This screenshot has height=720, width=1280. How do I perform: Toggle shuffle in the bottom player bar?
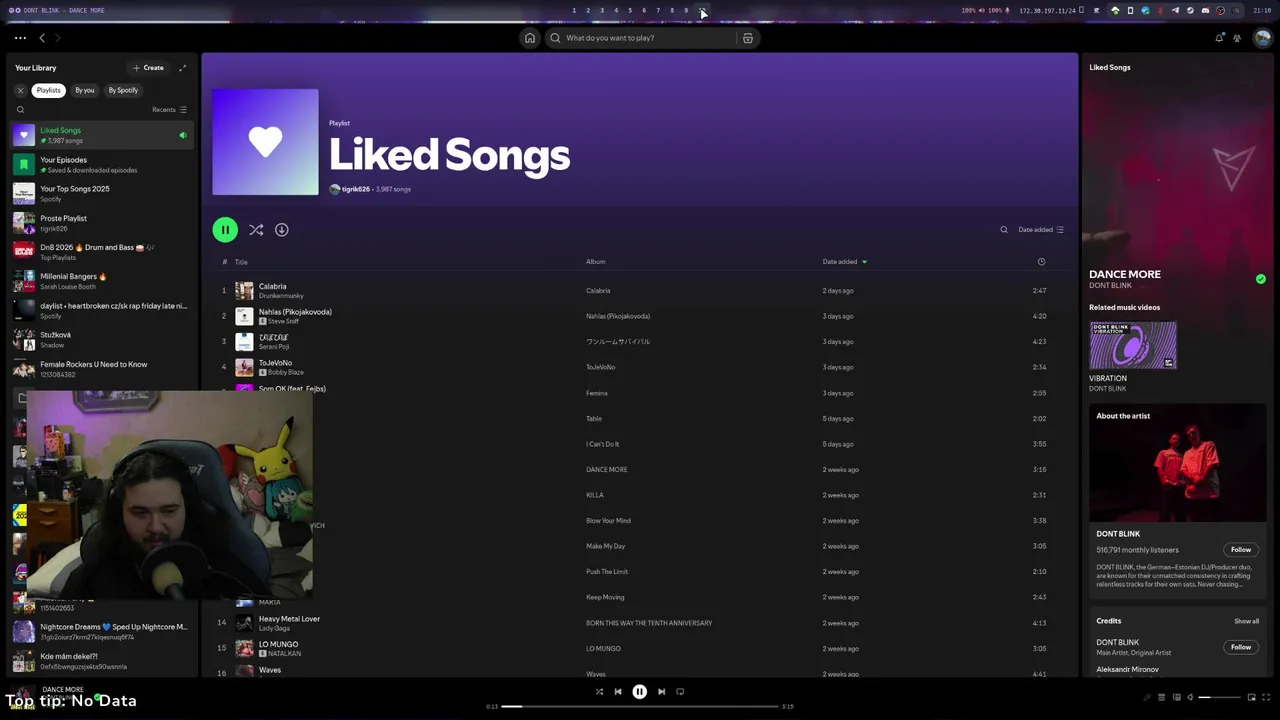pos(599,692)
